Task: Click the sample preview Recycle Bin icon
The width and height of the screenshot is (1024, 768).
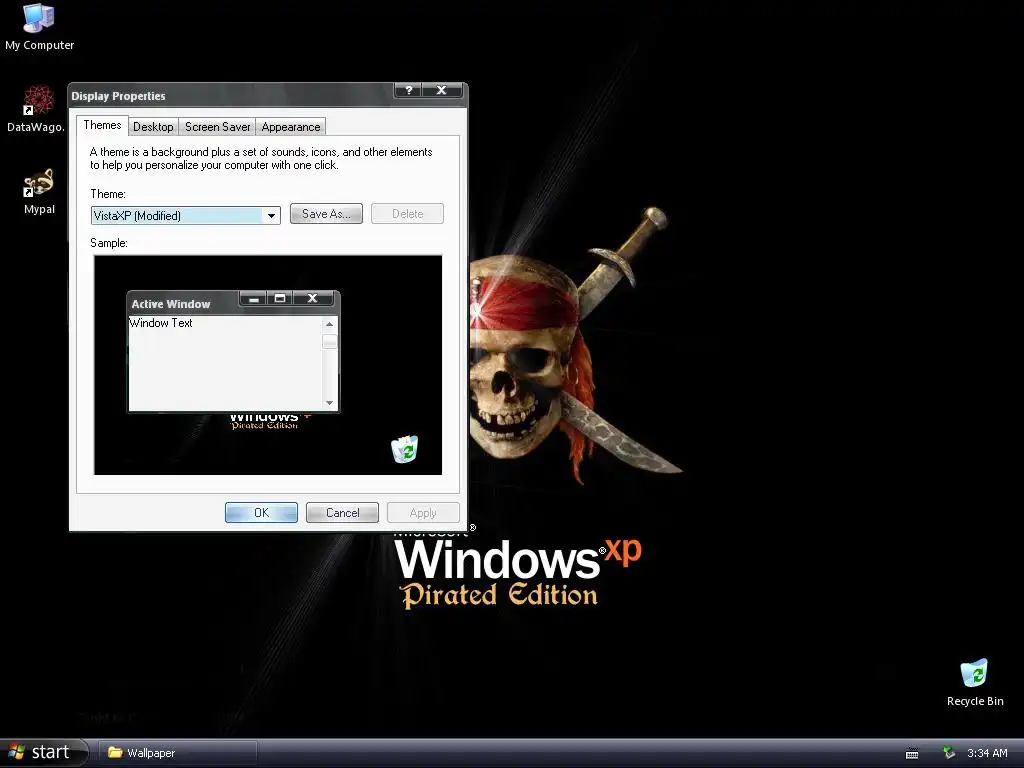Action: 405,449
